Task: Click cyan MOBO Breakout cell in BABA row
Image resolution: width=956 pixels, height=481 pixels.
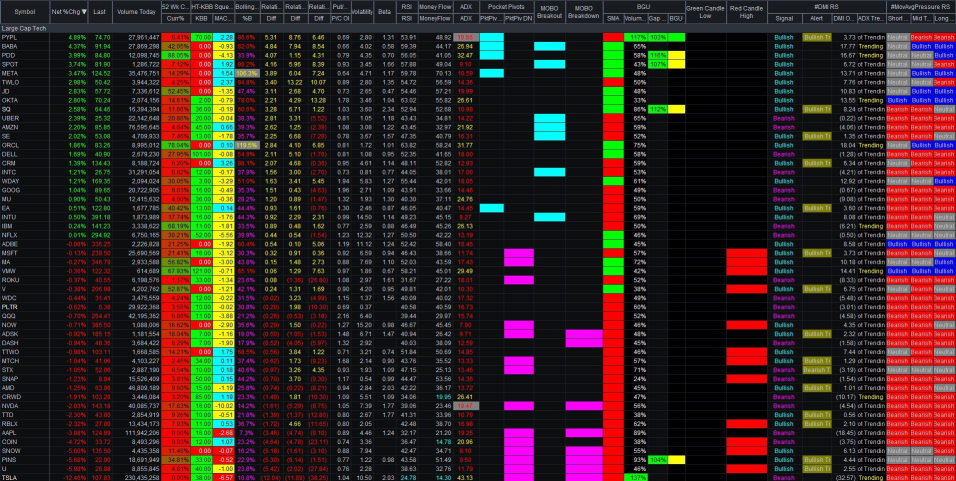Action: coord(549,46)
